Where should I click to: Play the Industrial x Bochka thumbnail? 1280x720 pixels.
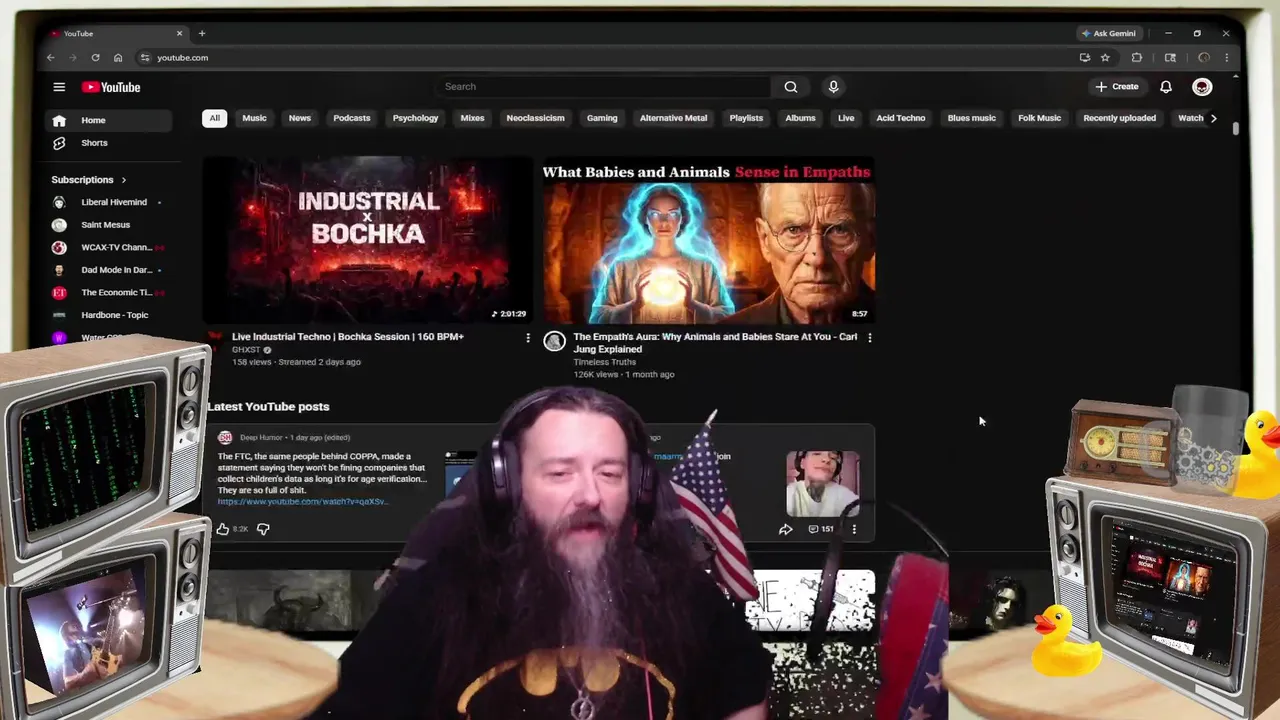368,240
